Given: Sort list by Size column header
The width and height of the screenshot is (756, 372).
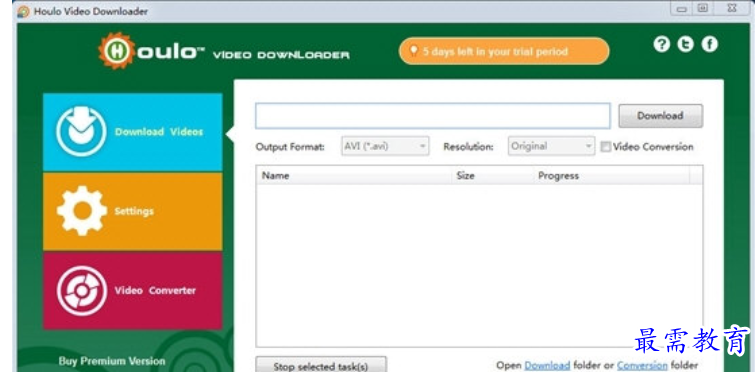Looking at the screenshot, I should [493, 176].
